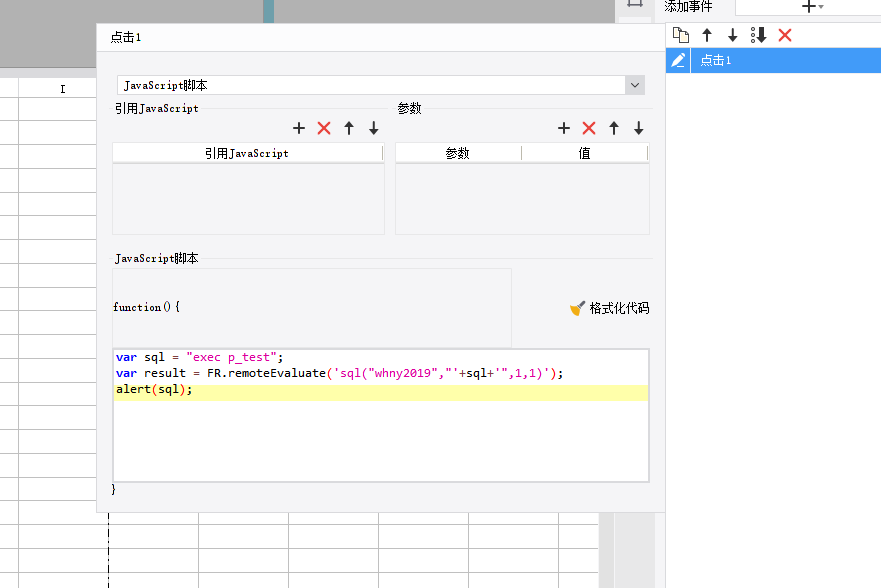Move the 参数 entry down
This screenshot has height=588, width=881.
[x=639, y=128]
